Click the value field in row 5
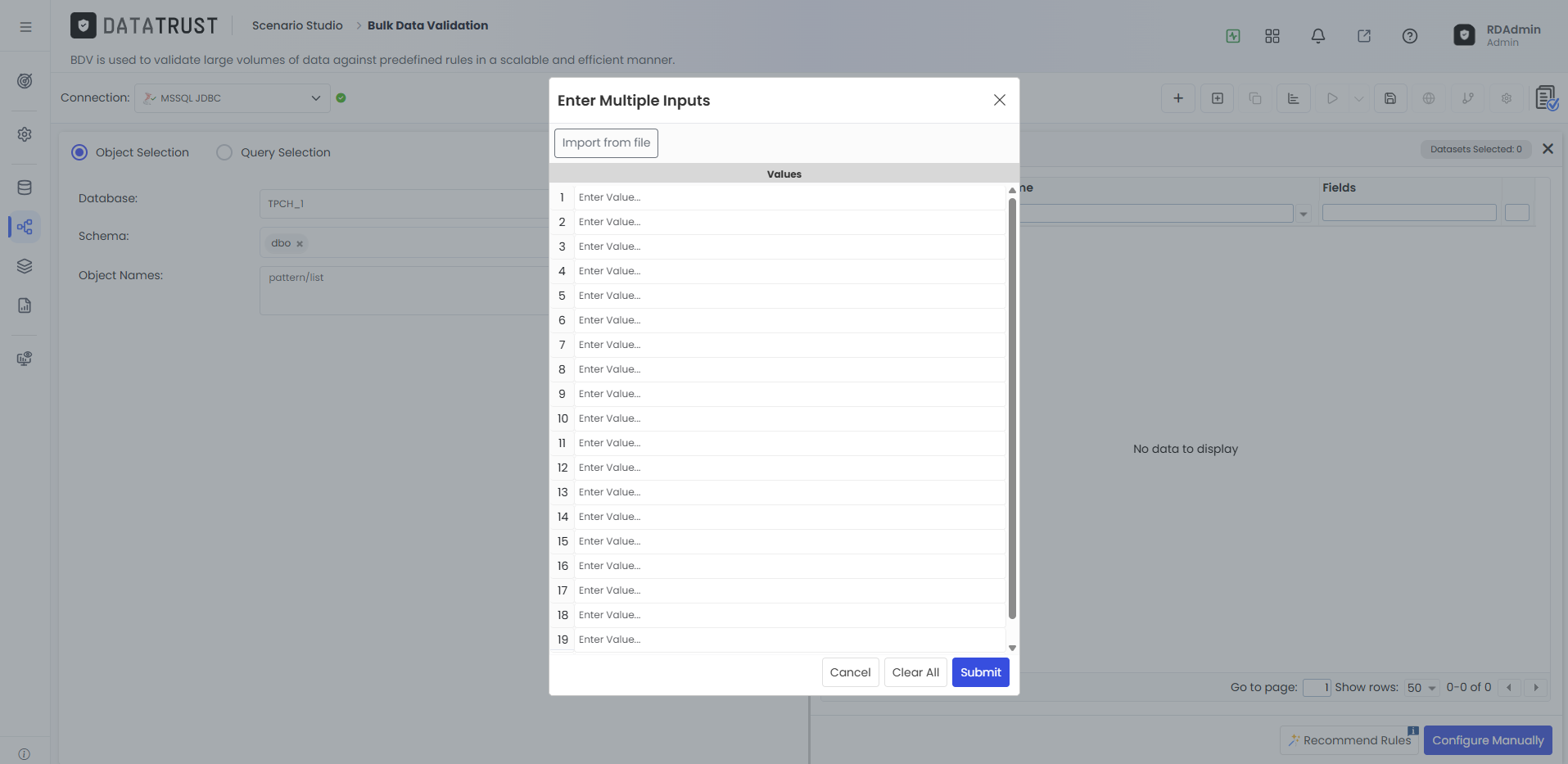This screenshot has width=1568, height=764. [x=789, y=296]
